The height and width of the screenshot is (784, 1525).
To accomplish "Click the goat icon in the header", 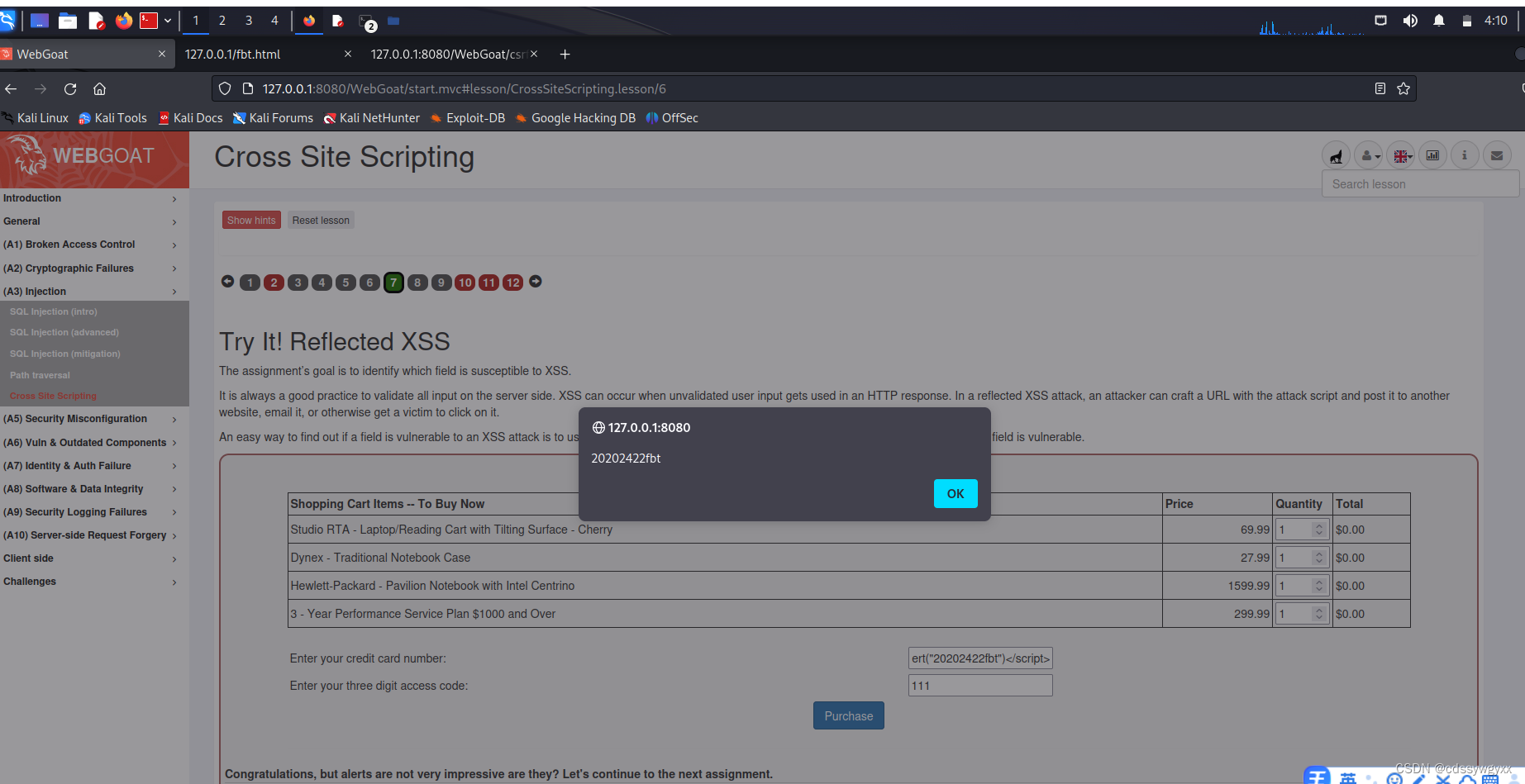I will 1336,155.
